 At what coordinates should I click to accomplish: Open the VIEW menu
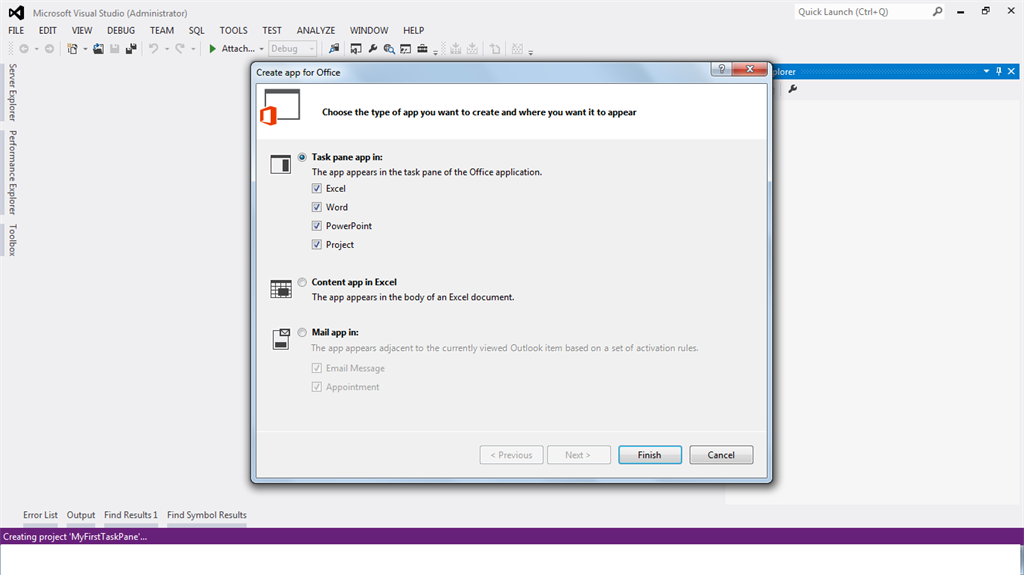point(82,31)
